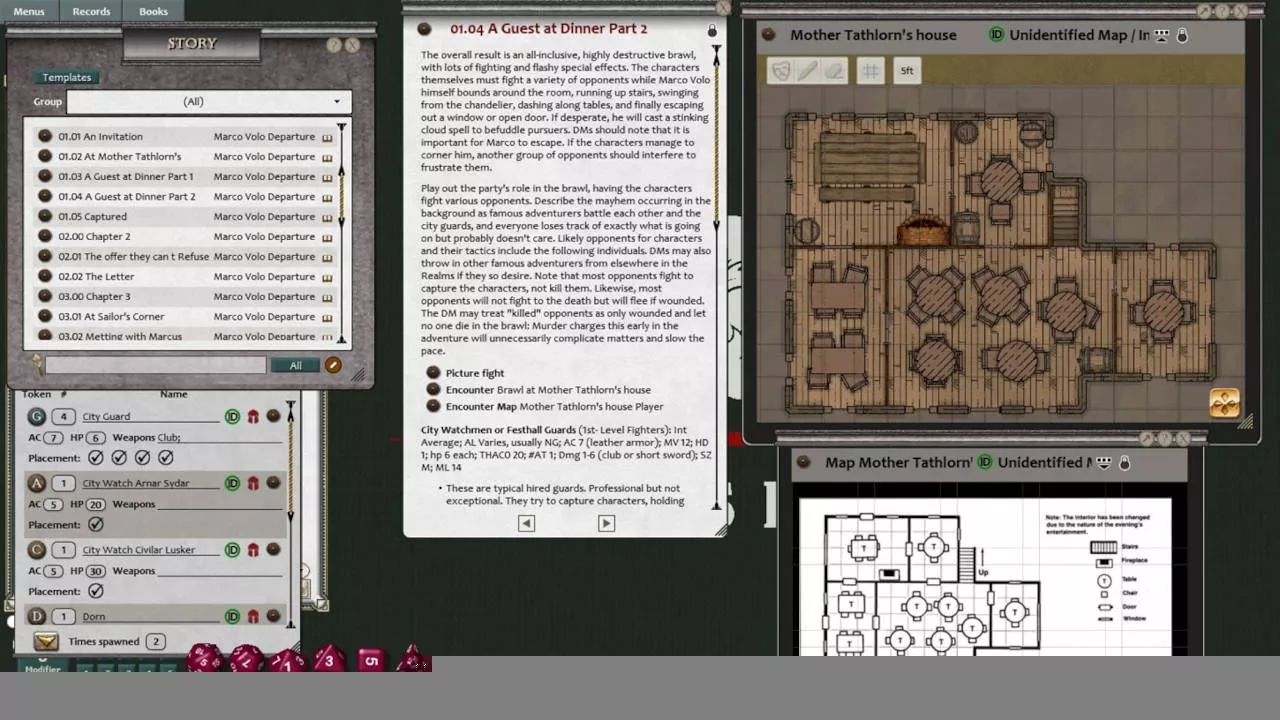Open the Records tab

[x=91, y=11]
